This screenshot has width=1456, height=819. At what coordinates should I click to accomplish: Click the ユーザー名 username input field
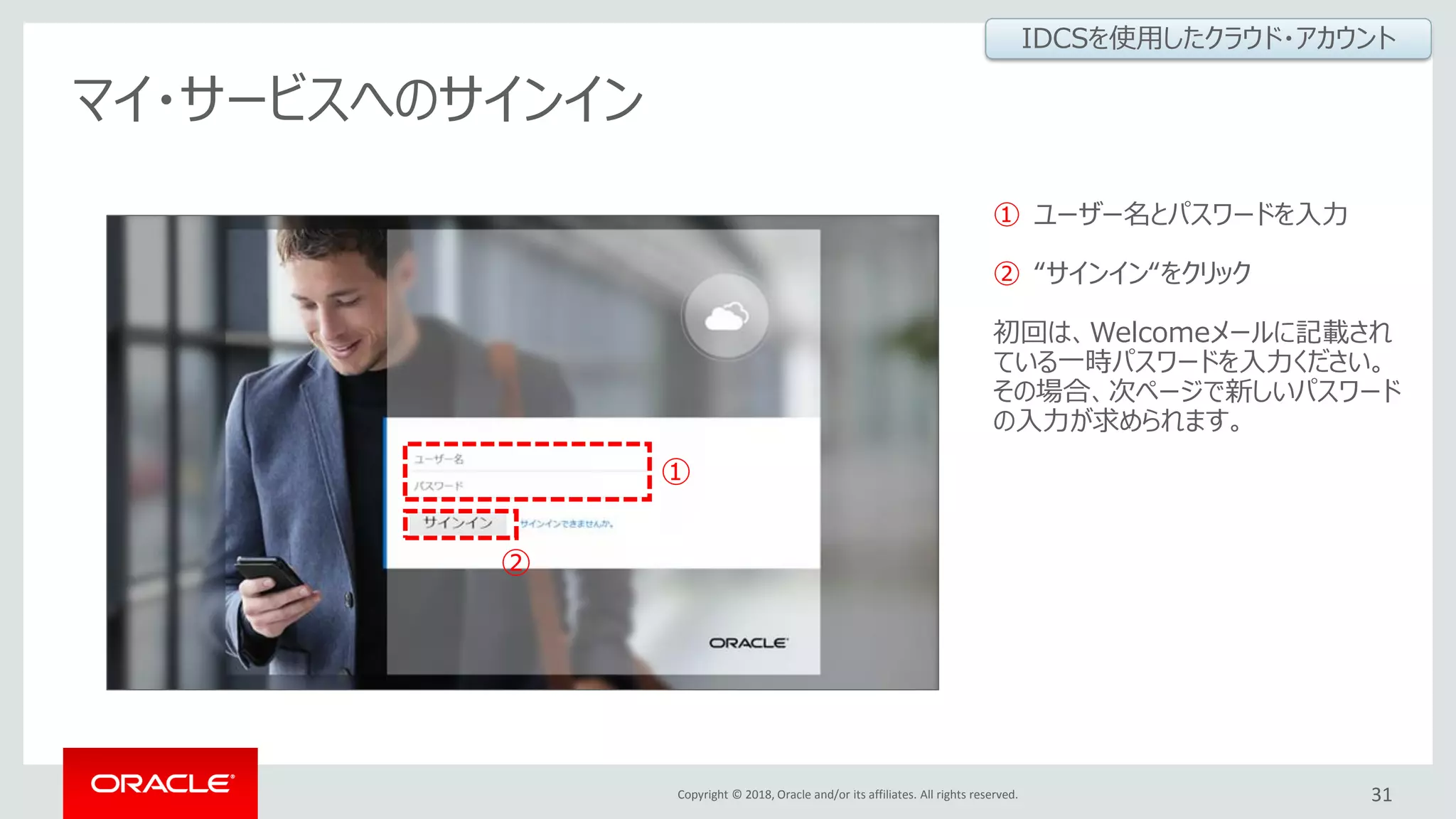[528, 459]
